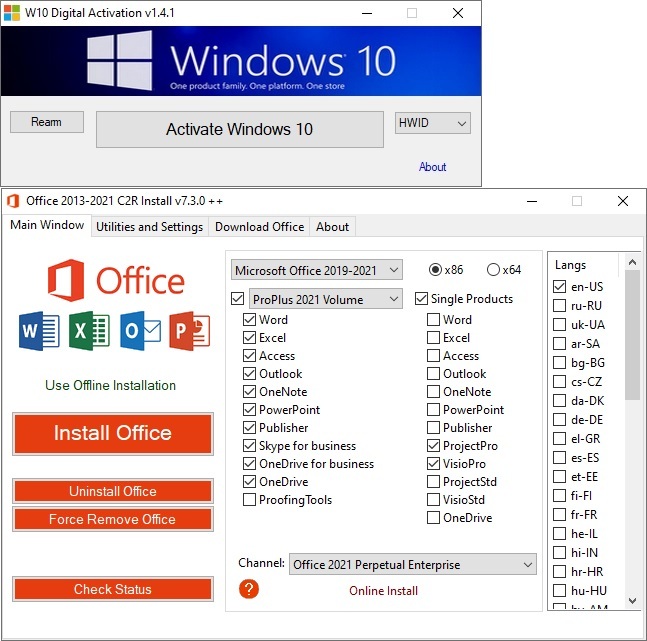Screen dimensions: 647x641
Task: Enable the es-ES language checkbox
Action: coord(560,457)
